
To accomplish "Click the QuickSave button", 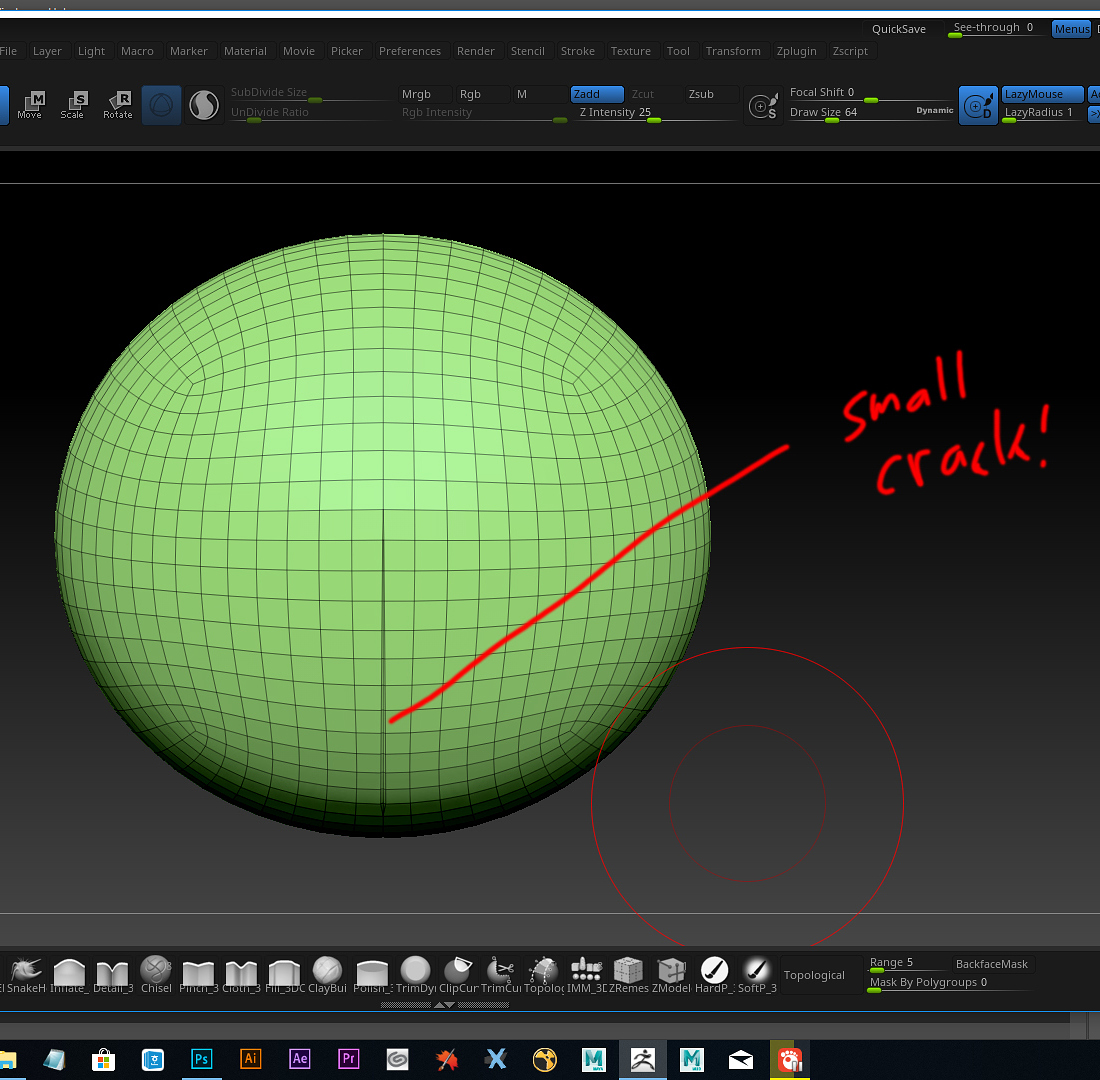I will click(x=899, y=29).
